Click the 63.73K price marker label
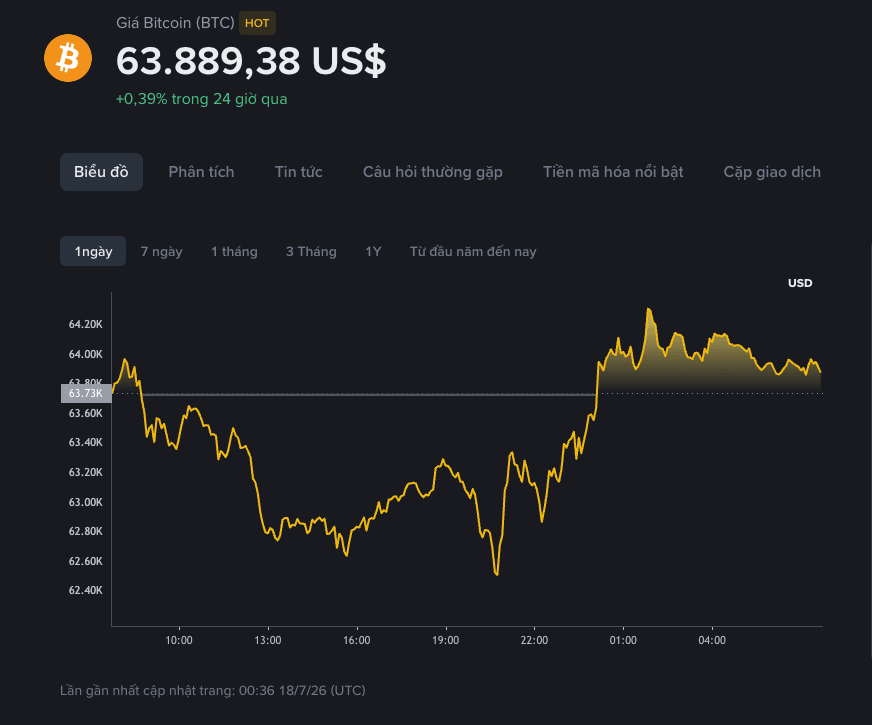This screenshot has width=872, height=725. point(86,393)
